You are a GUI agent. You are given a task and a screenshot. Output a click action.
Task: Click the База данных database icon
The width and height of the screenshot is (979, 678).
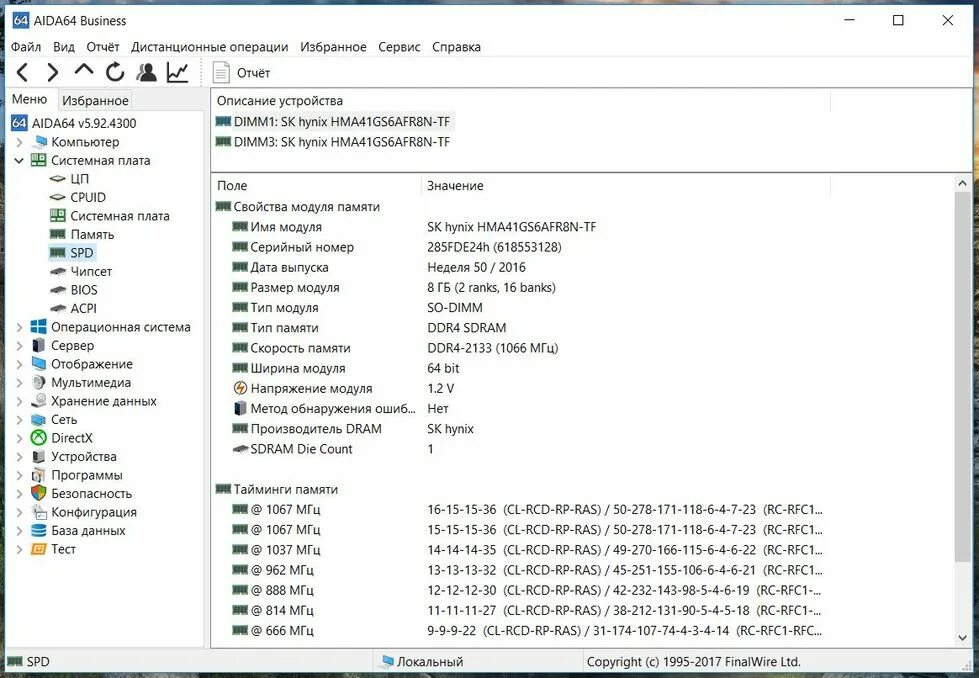click(39, 531)
